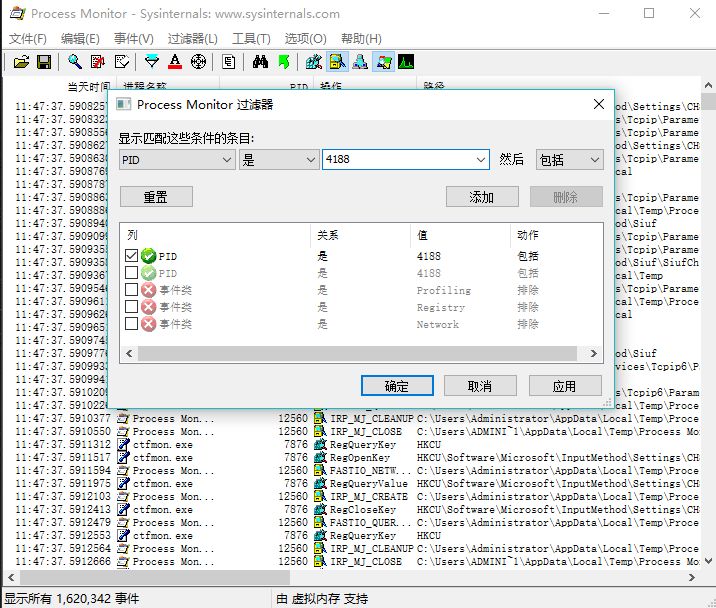Click the 确定 OK button
This screenshot has height=608, width=716.
397,386
